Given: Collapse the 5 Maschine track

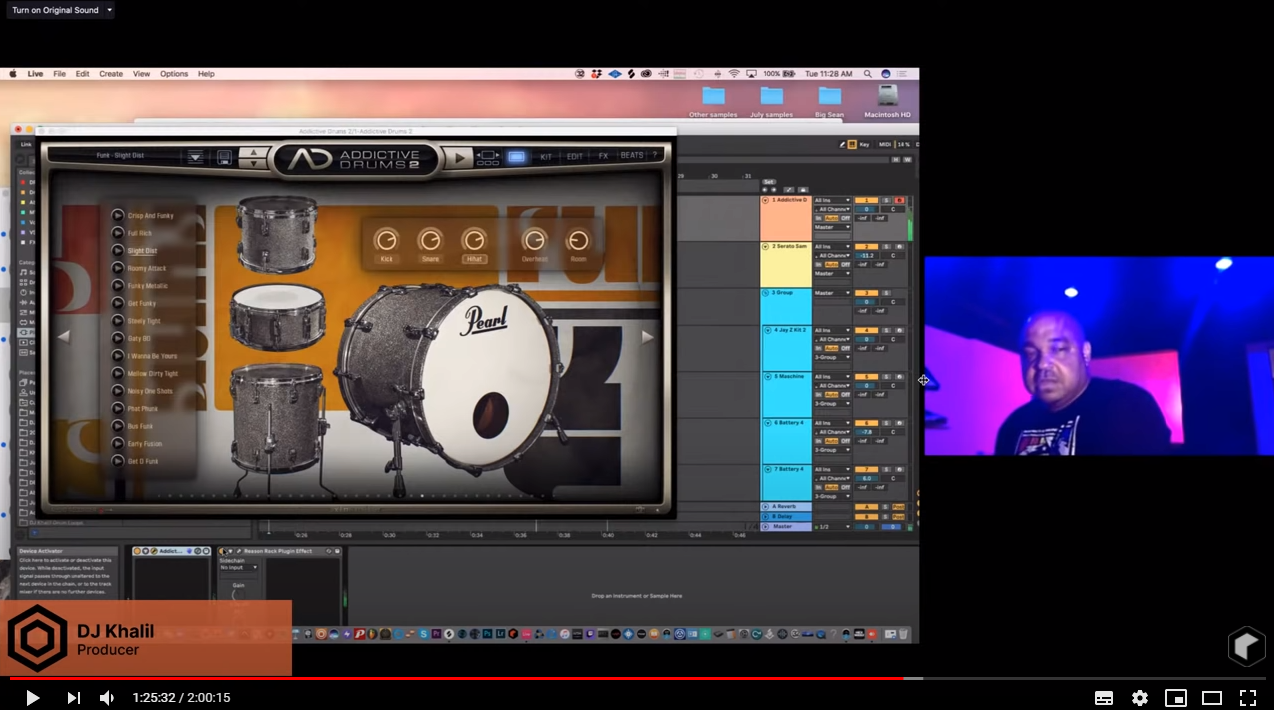Looking at the screenshot, I should 766,376.
